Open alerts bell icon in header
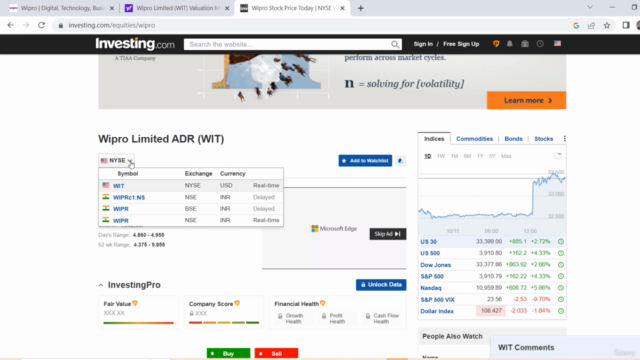640x360 pixels. [509, 44]
